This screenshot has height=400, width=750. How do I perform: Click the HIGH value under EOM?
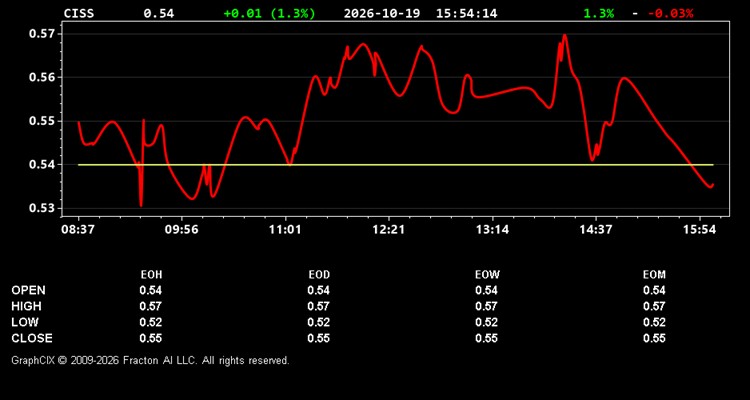click(x=654, y=306)
